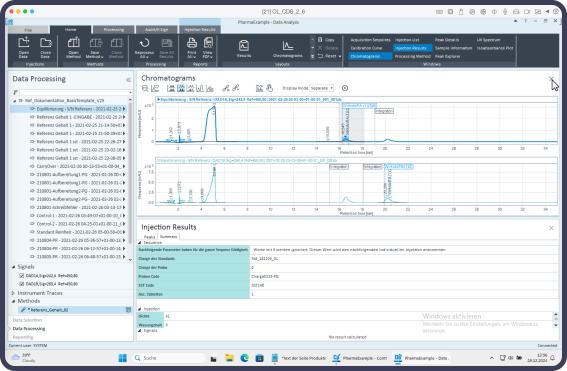
Task: Click the icon right of Referenz_Gehalt method
Action: point(128,310)
